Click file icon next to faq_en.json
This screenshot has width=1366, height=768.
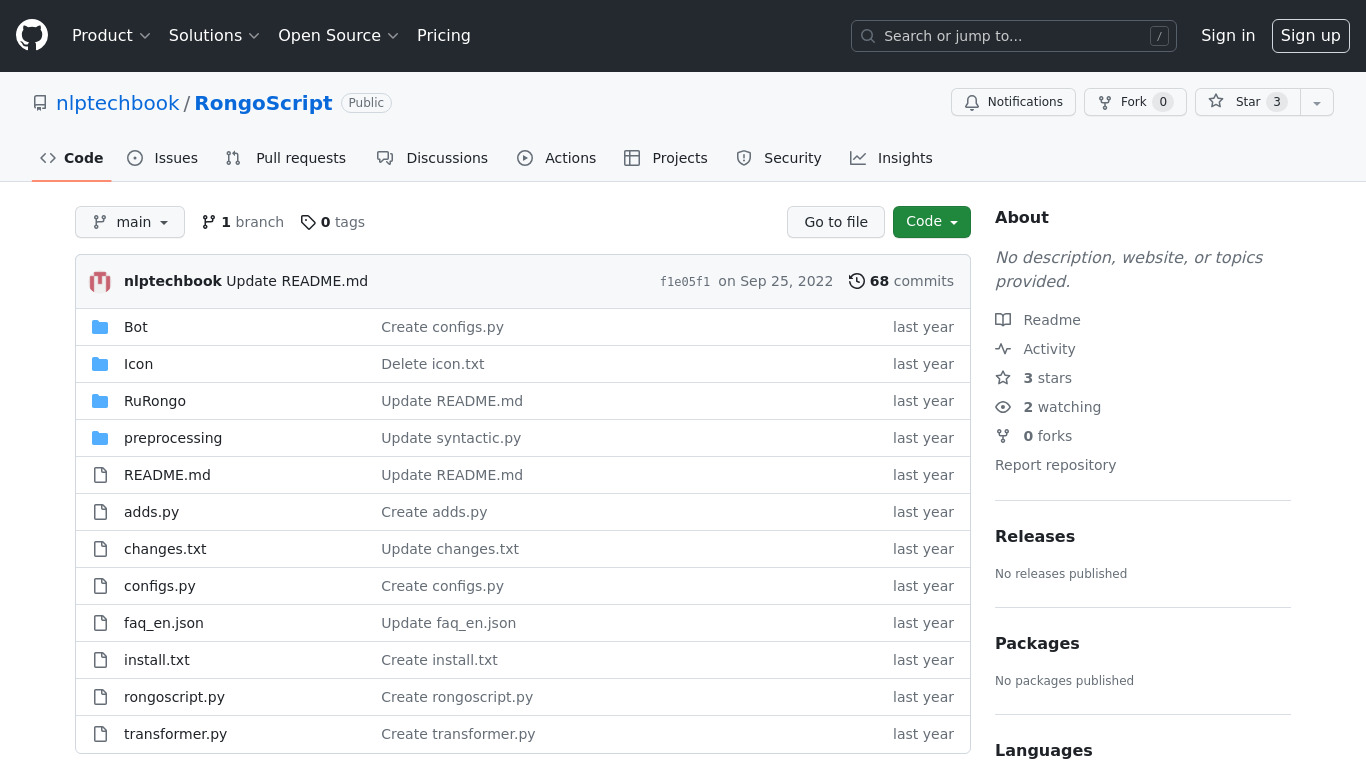pyautogui.click(x=100, y=623)
